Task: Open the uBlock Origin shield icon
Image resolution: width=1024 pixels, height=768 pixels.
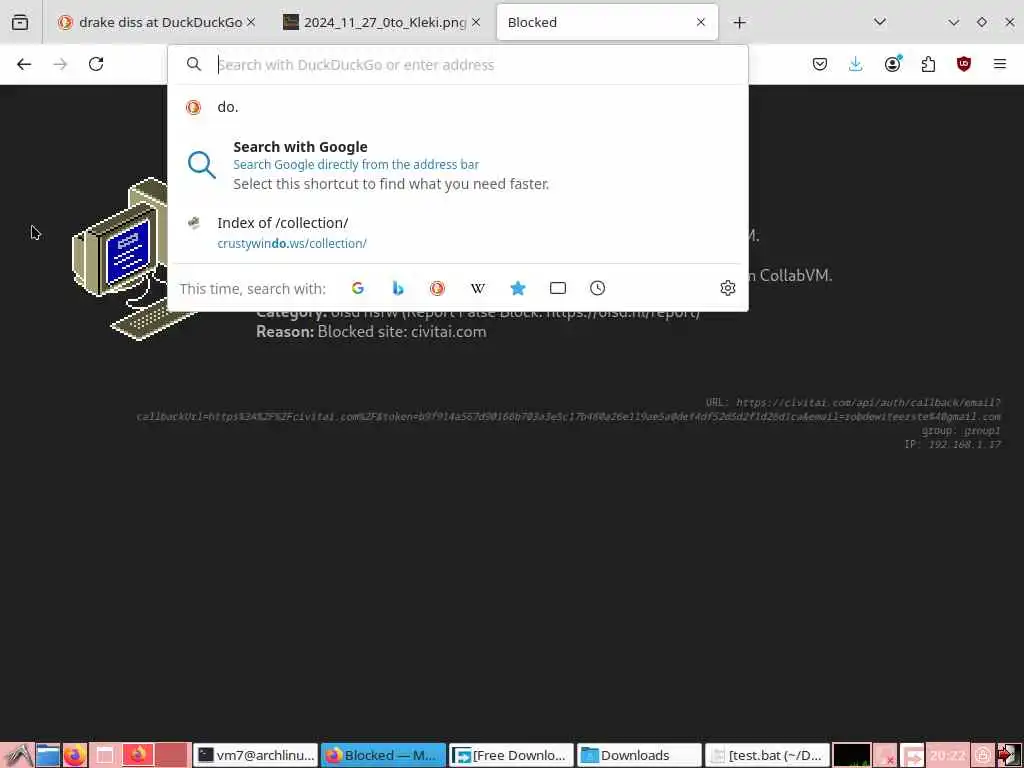Action: 964,64
